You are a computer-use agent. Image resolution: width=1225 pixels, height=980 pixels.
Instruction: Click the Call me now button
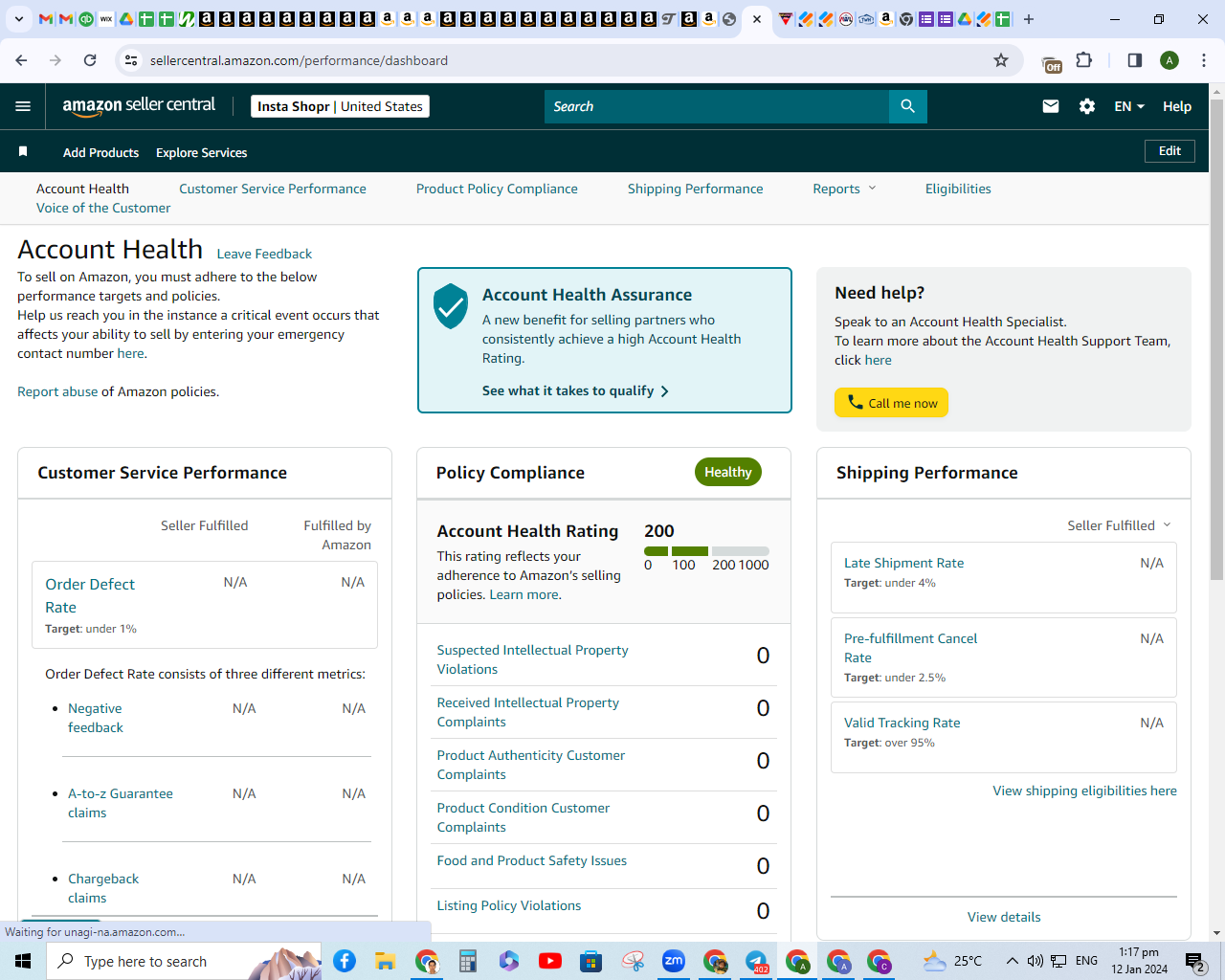pos(891,403)
